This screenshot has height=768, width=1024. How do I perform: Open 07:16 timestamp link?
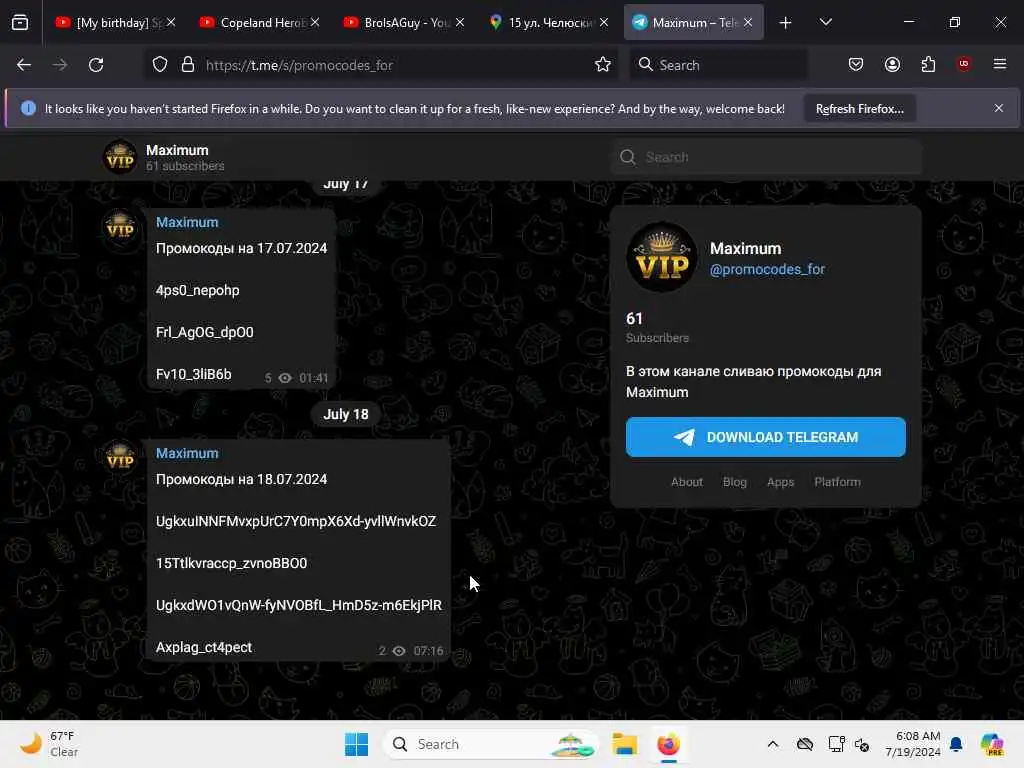point(428,651)
